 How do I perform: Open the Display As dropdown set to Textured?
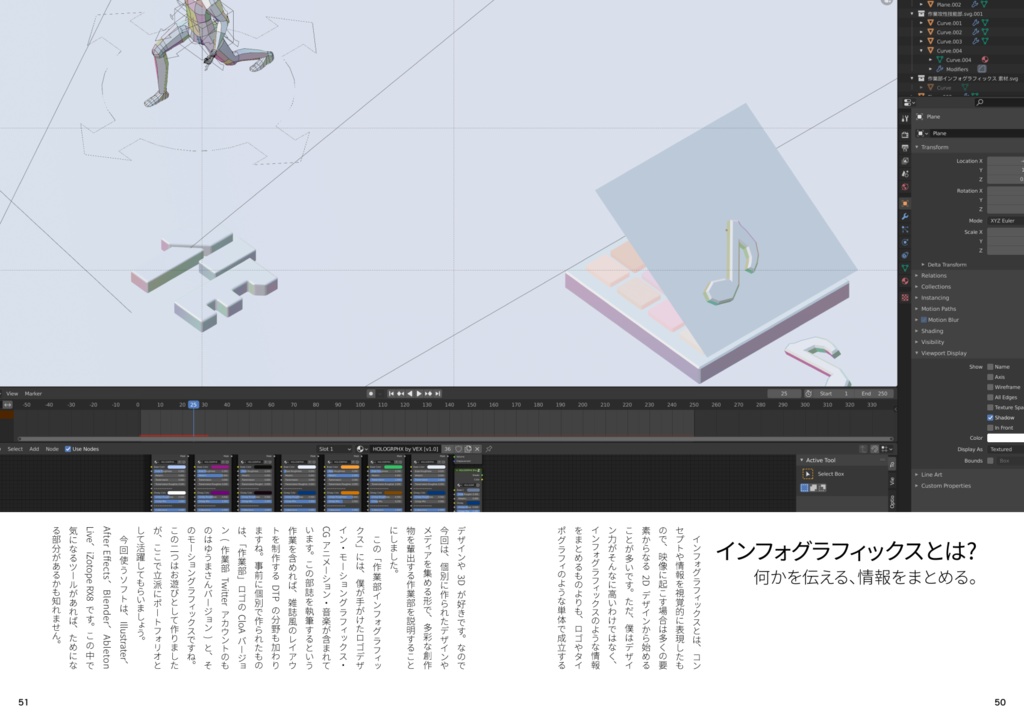pyautogui.click(x=1000, y=450)
